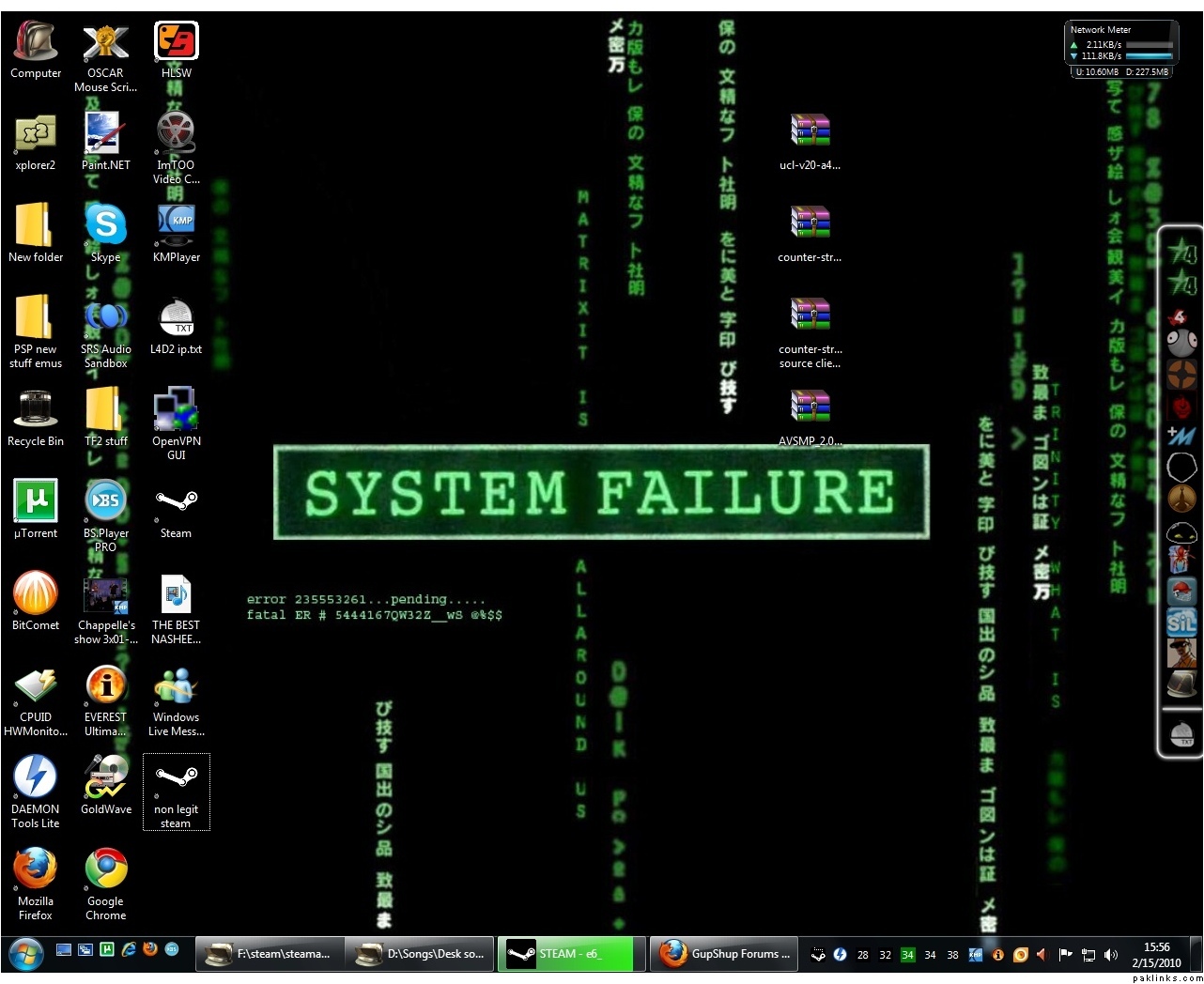Open the GoldWave audio editor icon
The image size is (1204, 984).
click(105, 777)
